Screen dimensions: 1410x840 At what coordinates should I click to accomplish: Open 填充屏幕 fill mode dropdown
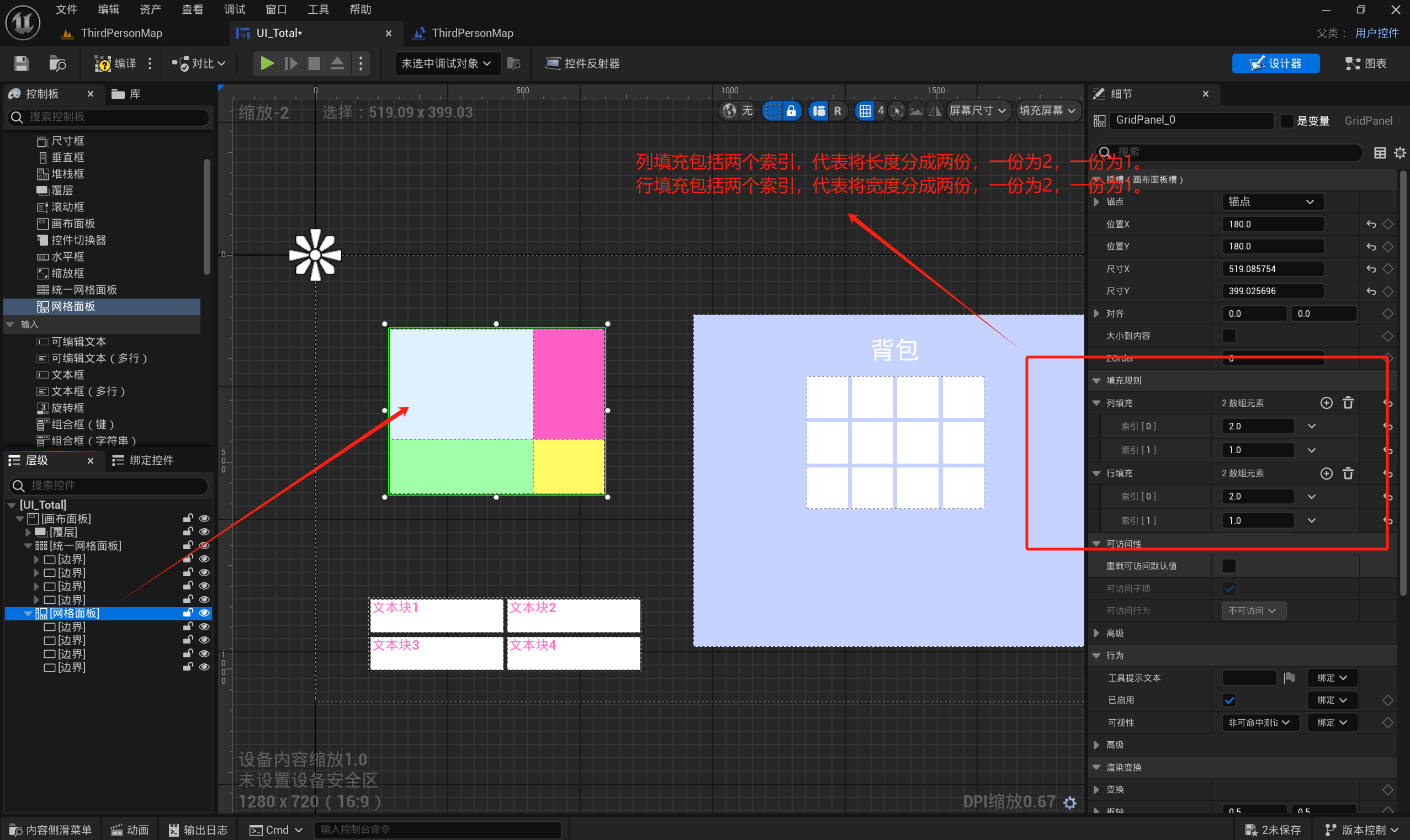coord(1047,110)
